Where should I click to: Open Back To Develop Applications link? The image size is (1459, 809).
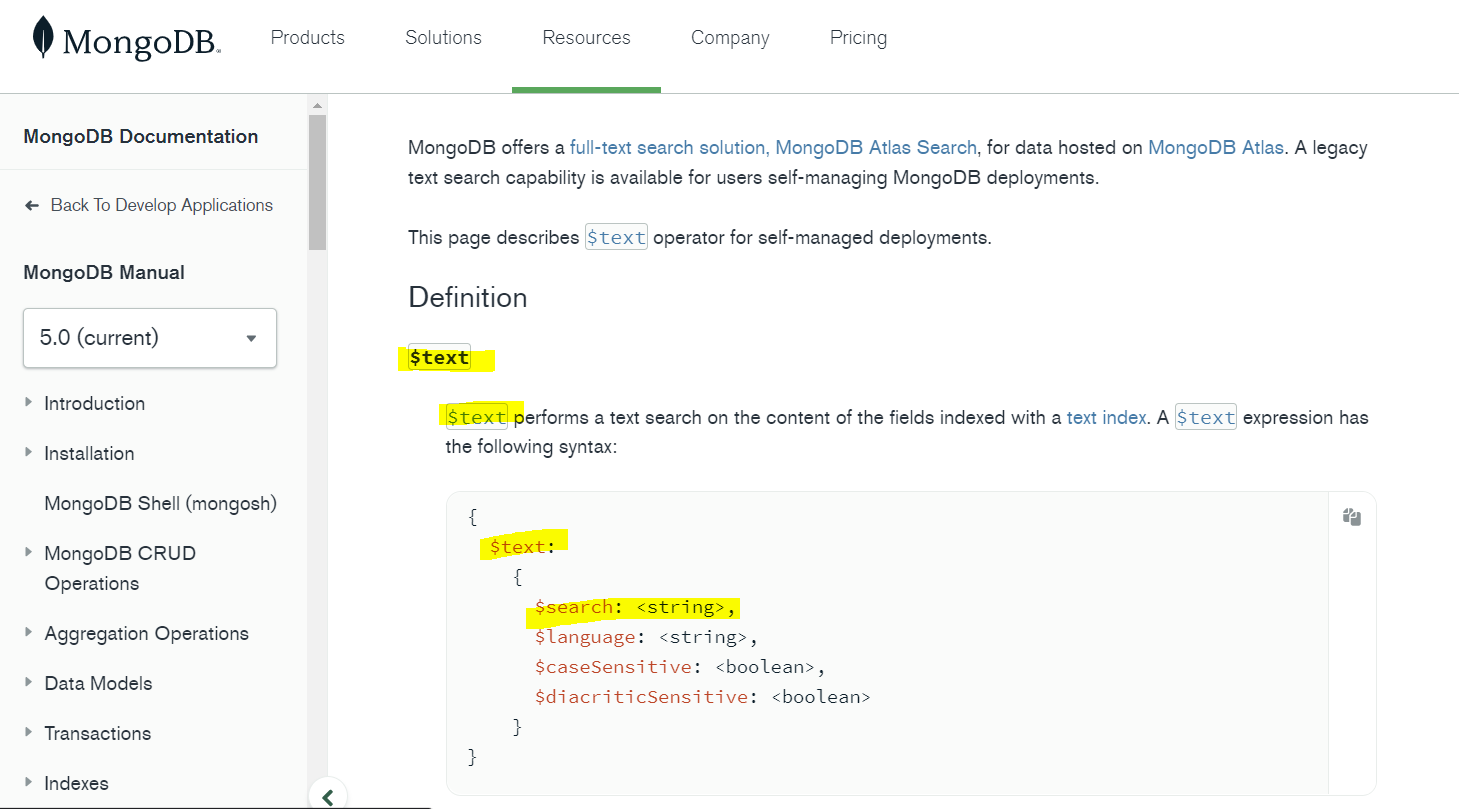pos(161,205)
